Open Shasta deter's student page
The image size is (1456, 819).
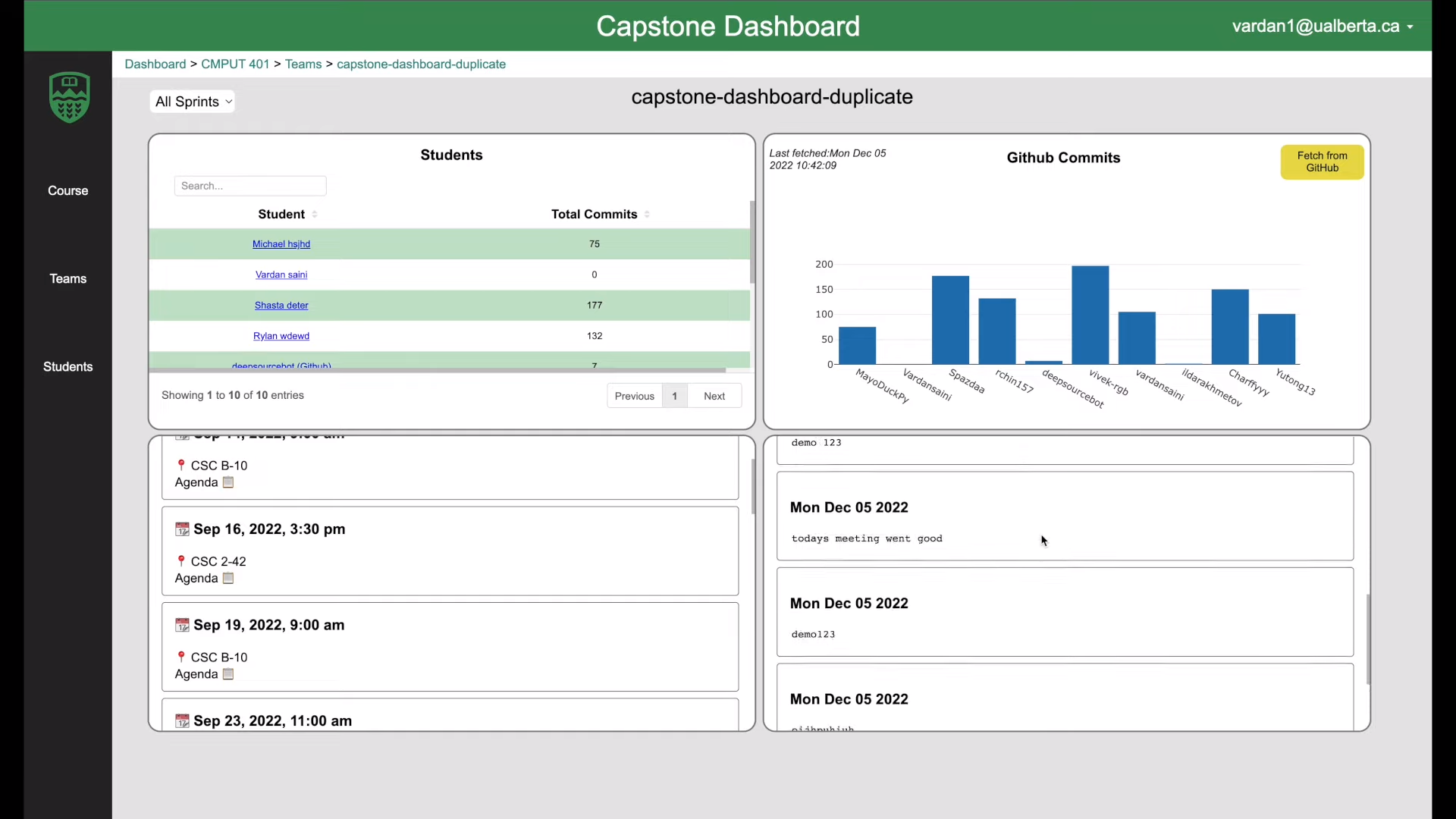281,305
